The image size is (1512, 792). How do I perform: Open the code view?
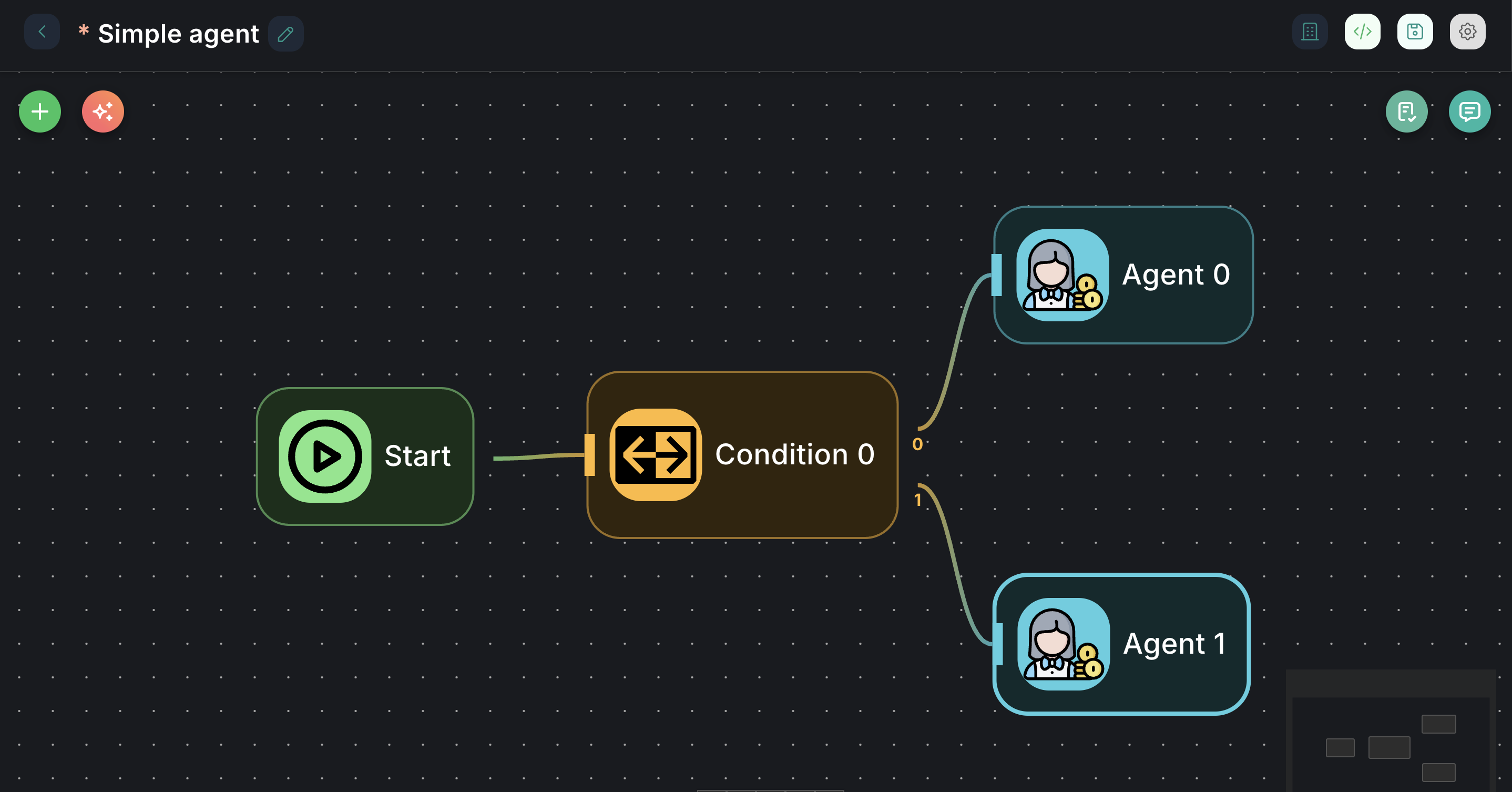point(1362,32)
